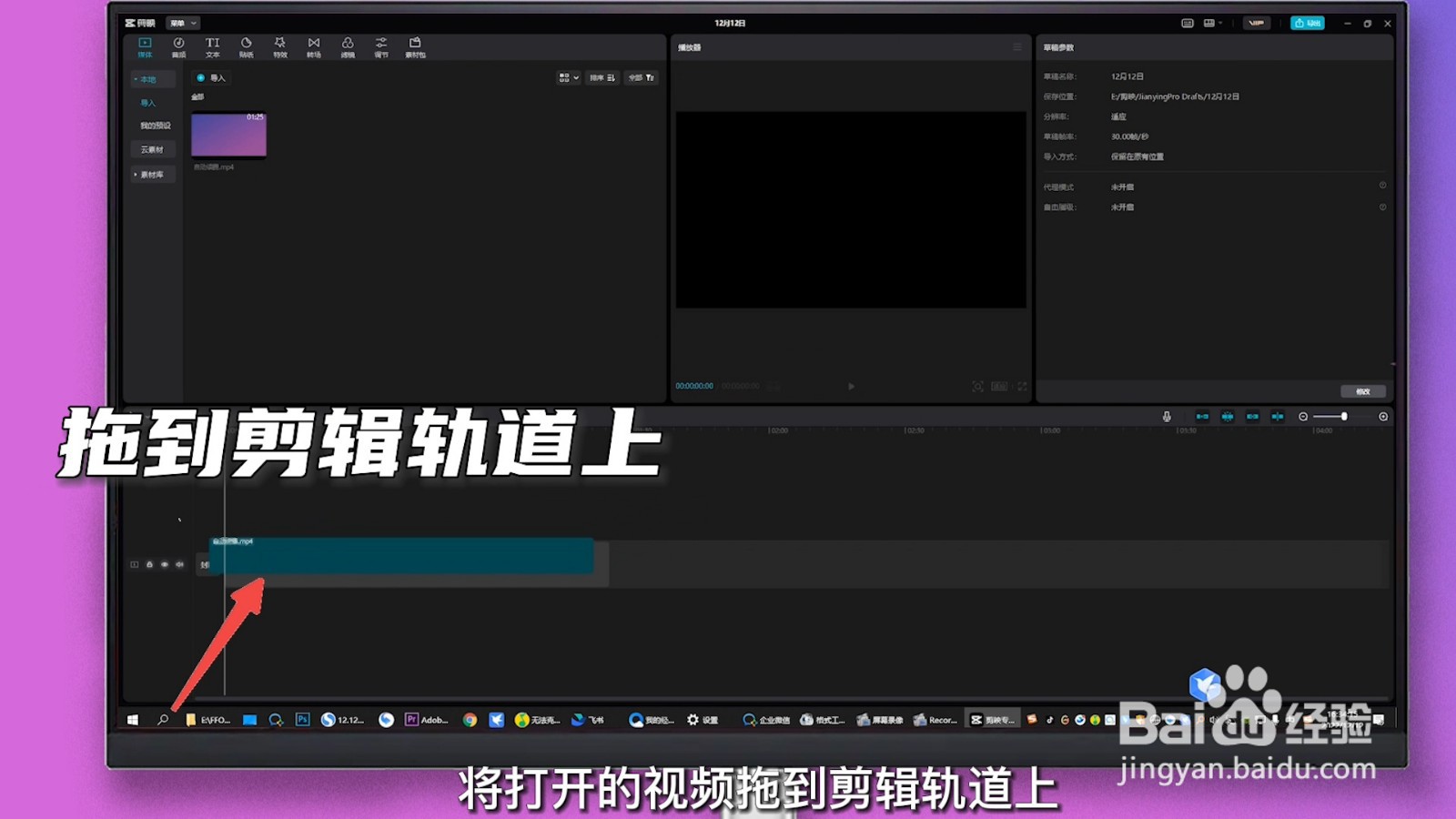Click the voiceover microphone icon above the timeline

click(1168, 416)
